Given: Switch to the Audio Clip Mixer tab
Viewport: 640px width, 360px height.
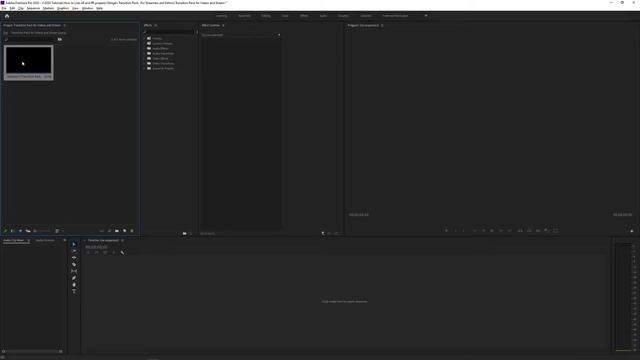Looking at the screenshot, I should (13, 240).
